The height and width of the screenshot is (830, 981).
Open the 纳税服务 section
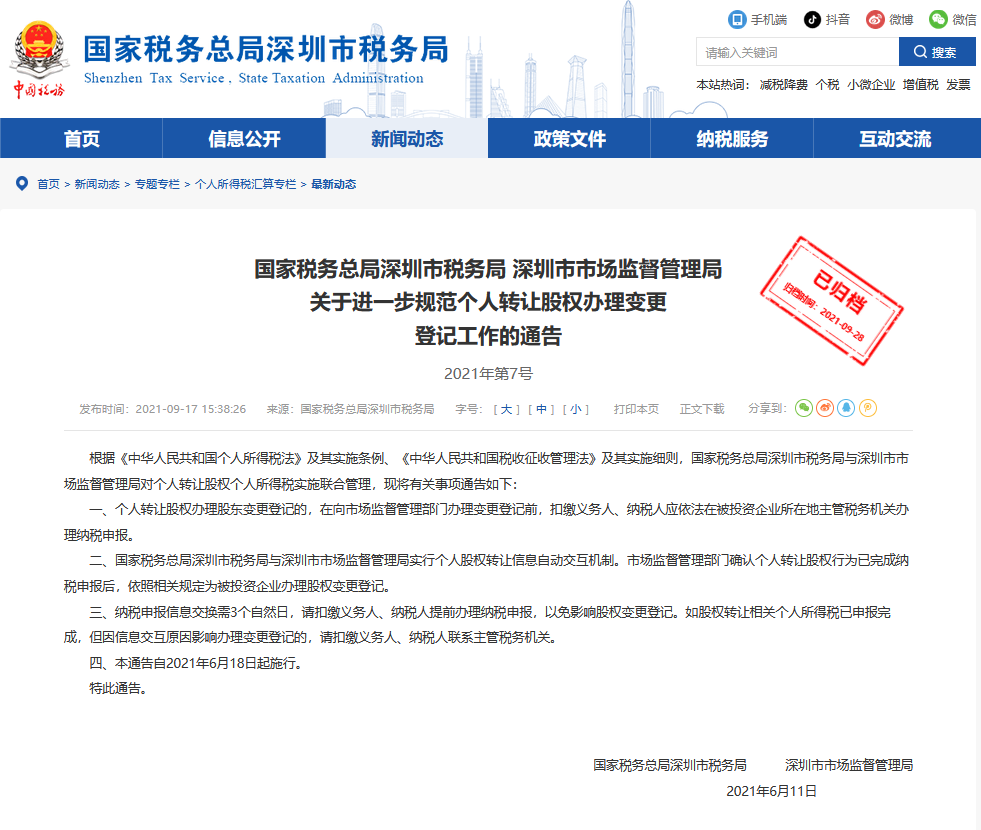(x=733, y=137)
